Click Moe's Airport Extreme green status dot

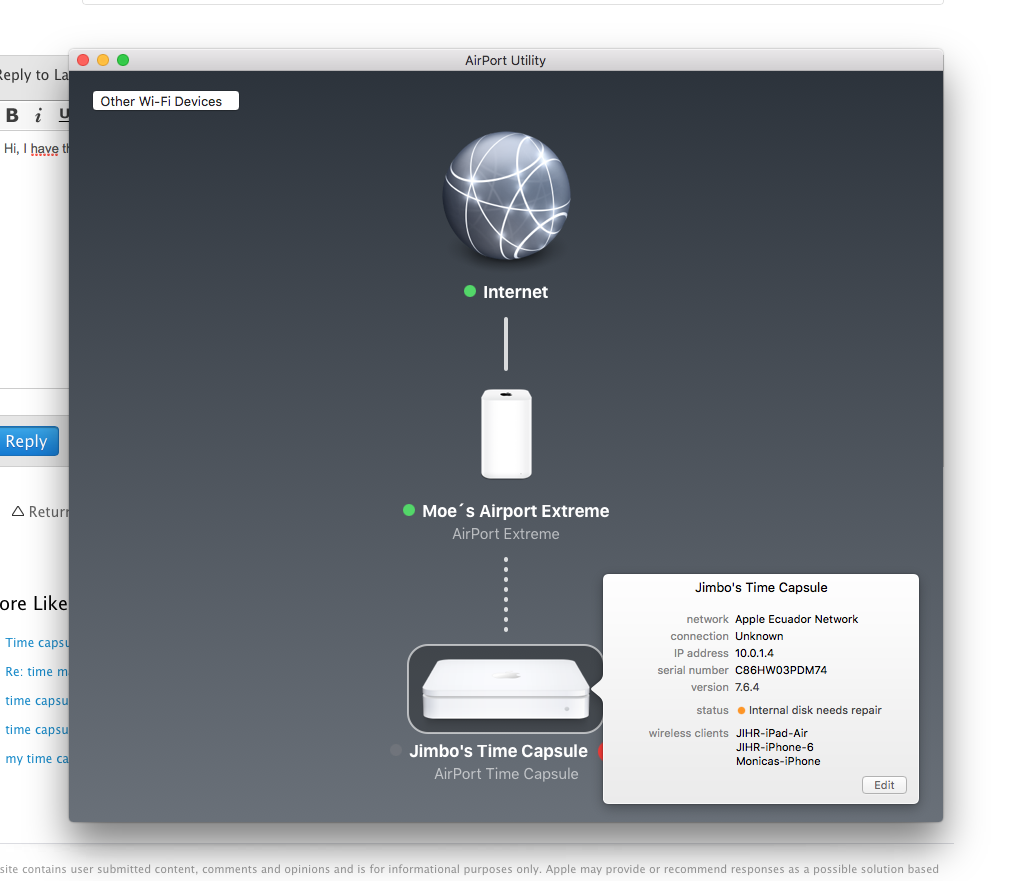408,510
